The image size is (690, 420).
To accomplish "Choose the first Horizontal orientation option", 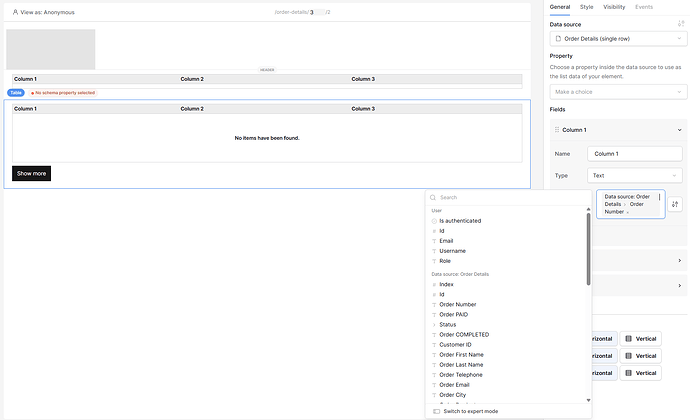I will pyautogui.click(x=605, y=339).
